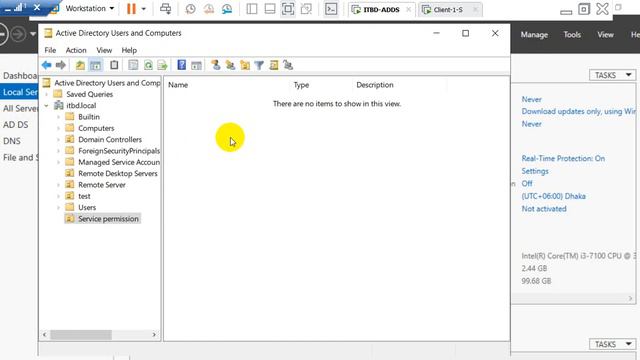Click the tree pane horizontal scrollbar thumb
This screenshot has height=360, width=640.
pos(81,335)
